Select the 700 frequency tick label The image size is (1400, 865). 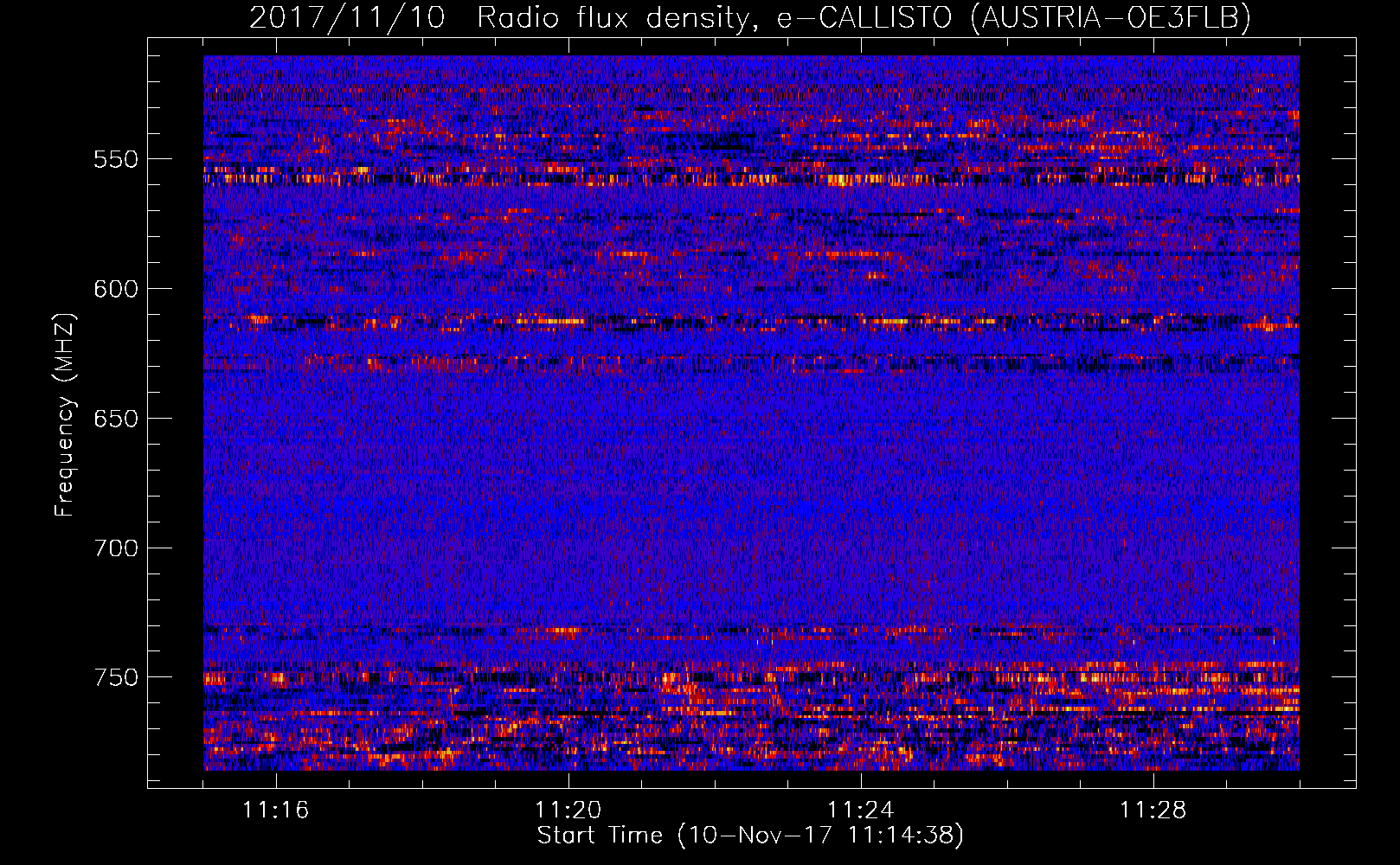(116, 548)
